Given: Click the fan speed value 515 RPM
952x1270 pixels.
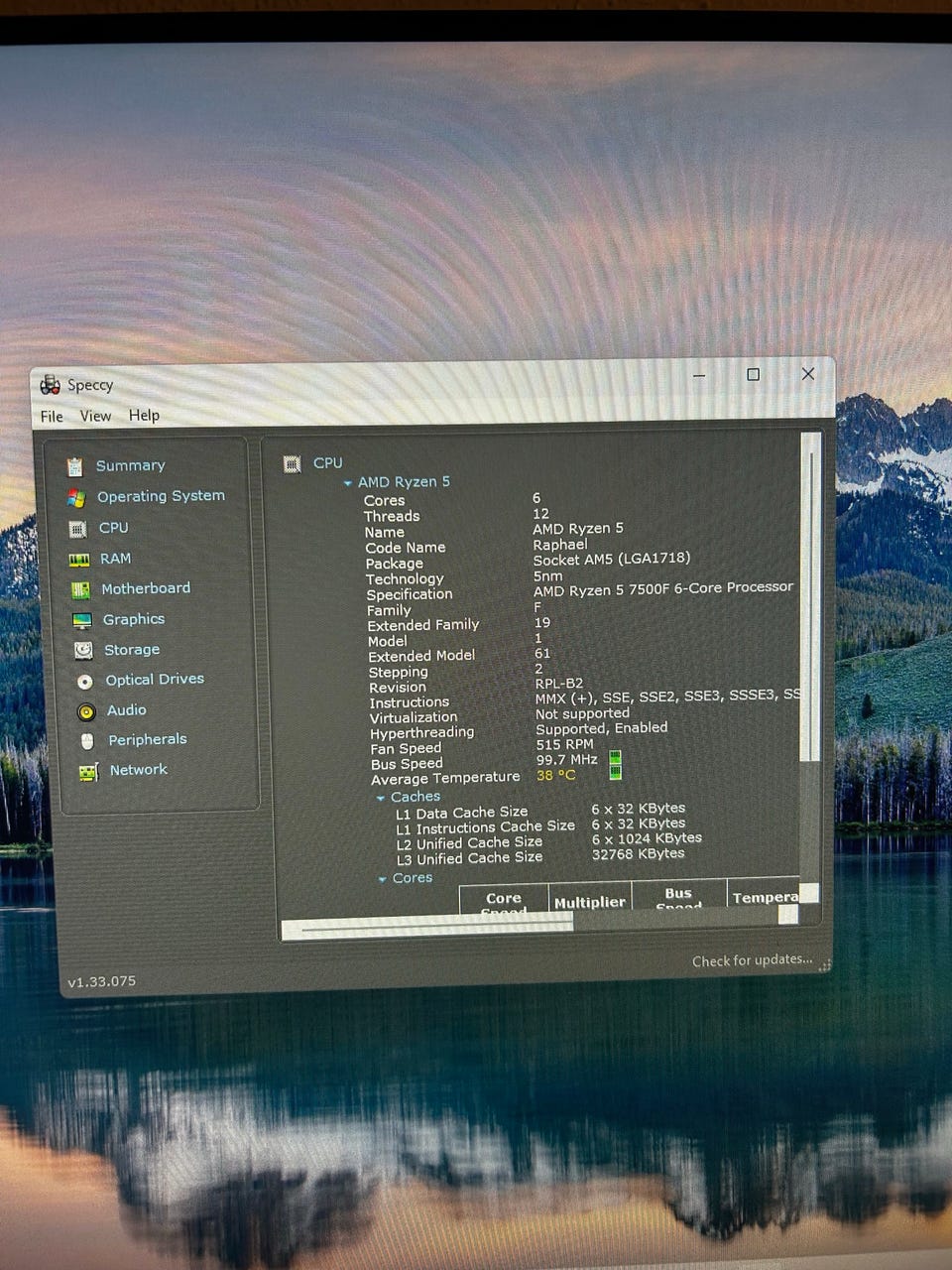Looking at the screenshot, I should [x=564, y=744].
